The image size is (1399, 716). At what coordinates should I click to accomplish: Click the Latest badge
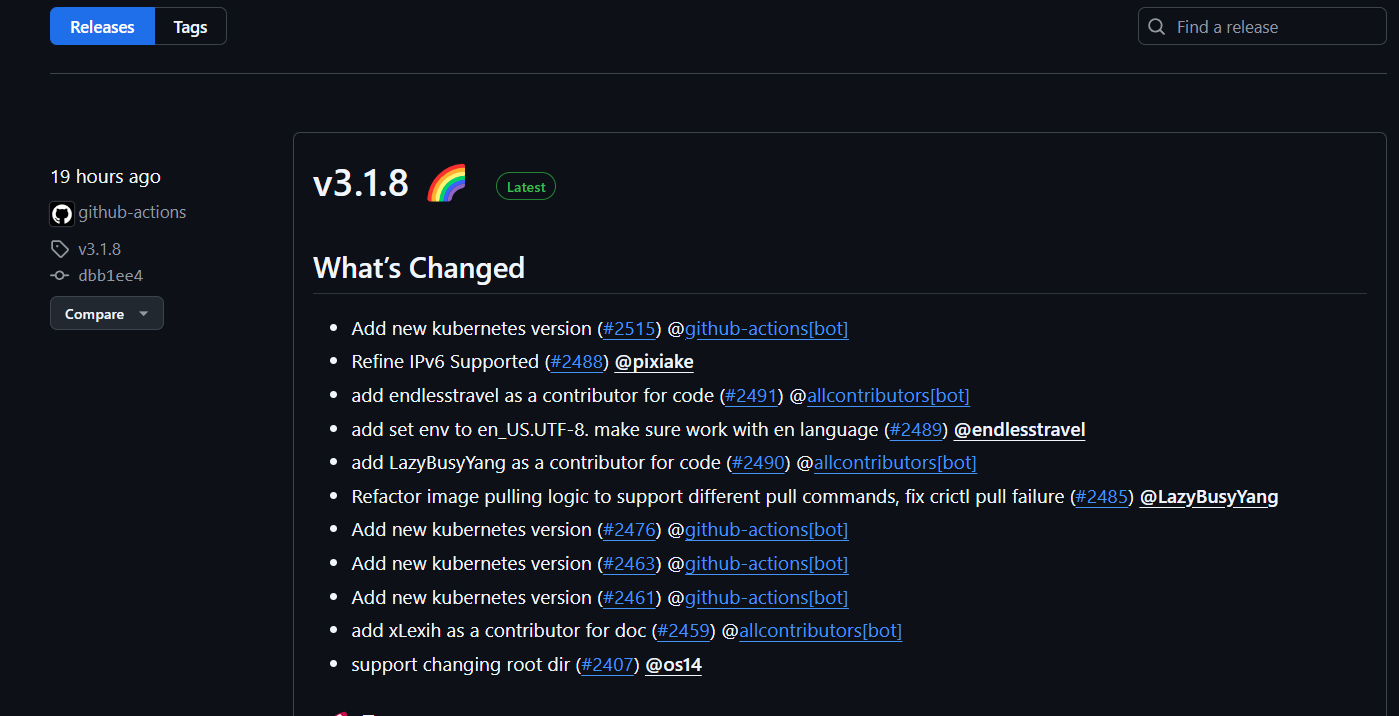click(526, 187)
